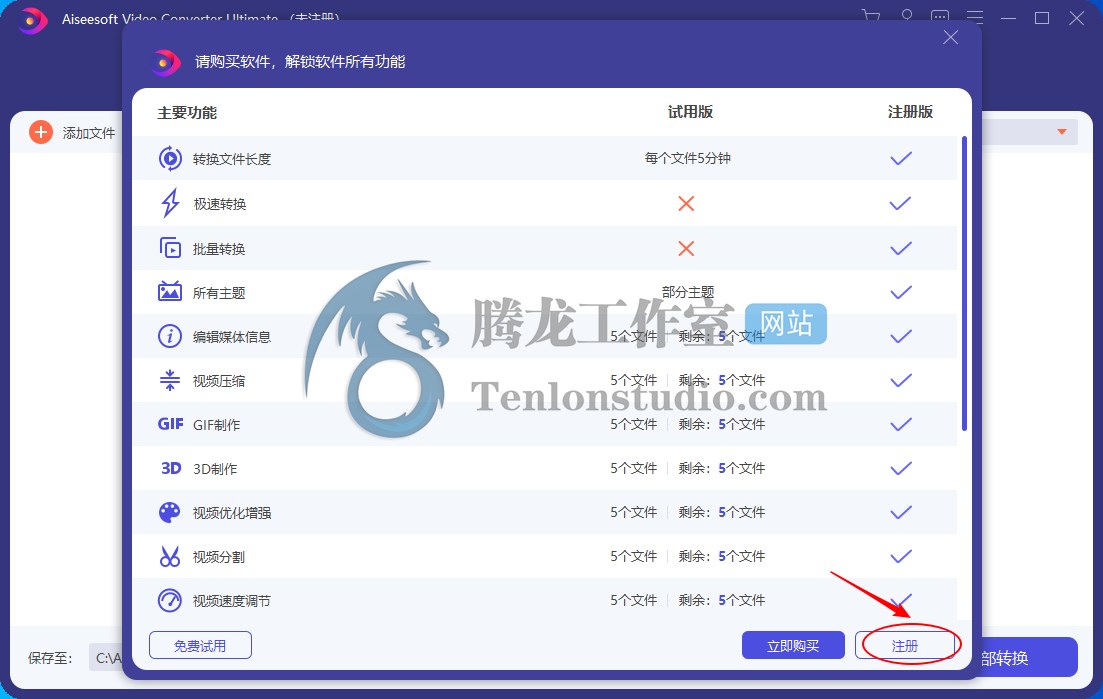The width and height of the screenshot is (1103, 699).
Task: Open the shopping cart icon in title bar
Action: tap(871, 17)
